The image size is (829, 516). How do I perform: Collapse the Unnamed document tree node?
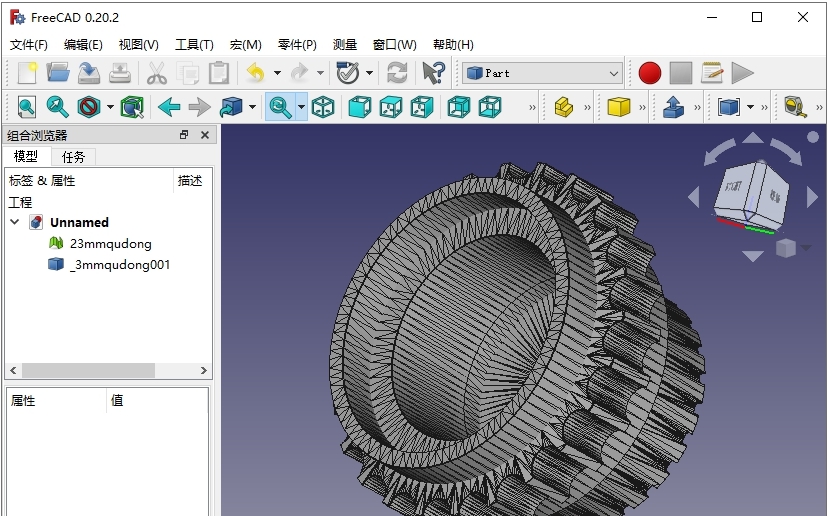(15, 222)
